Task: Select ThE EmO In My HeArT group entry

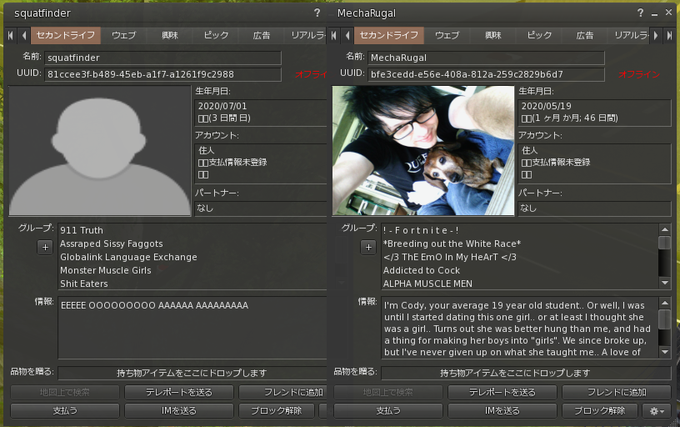Action: click(450, 257)
